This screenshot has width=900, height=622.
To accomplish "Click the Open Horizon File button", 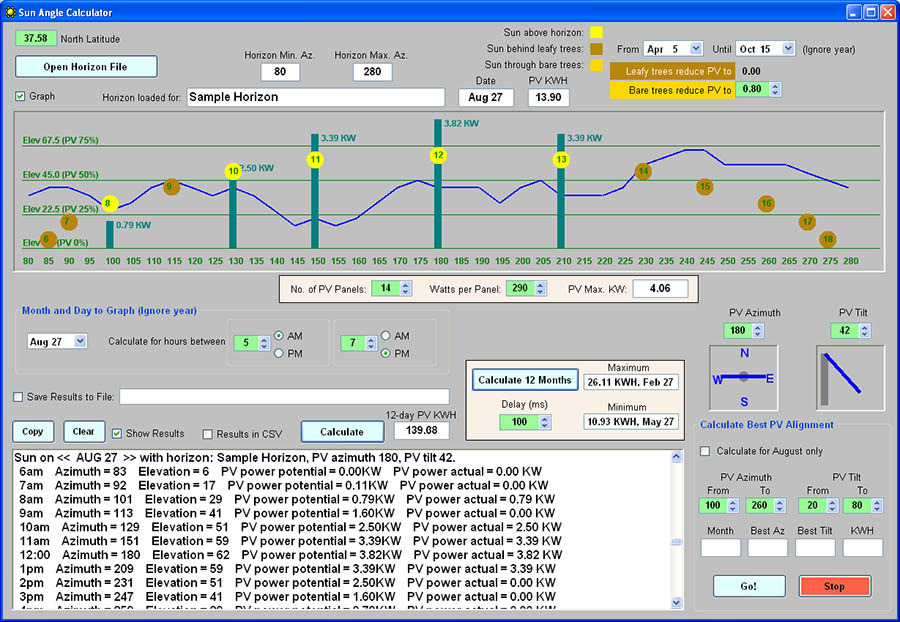I will pos(86,67).
